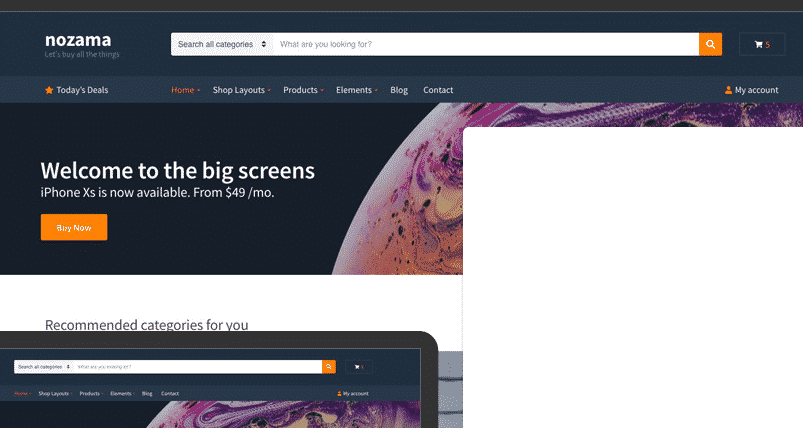Click the user icon beside My account
This screenshot has height=428, width=803.
(728, 90)
